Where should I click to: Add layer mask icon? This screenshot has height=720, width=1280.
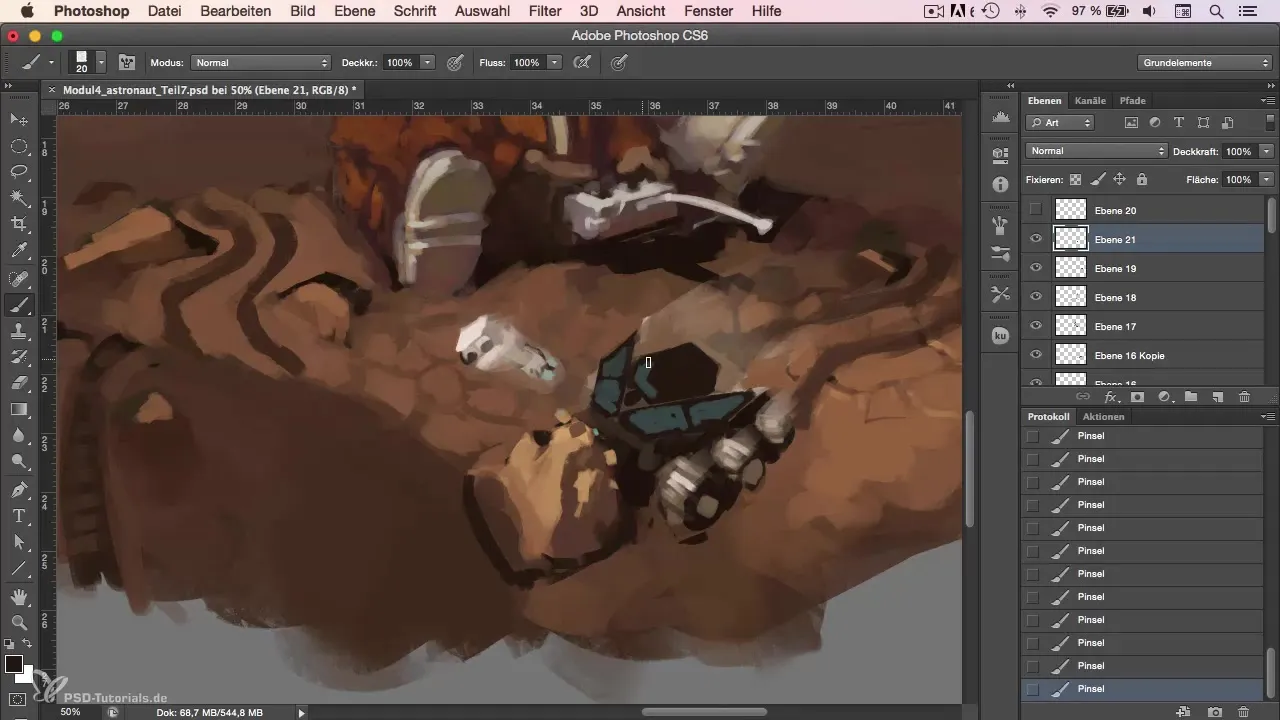pos(1137,397)
